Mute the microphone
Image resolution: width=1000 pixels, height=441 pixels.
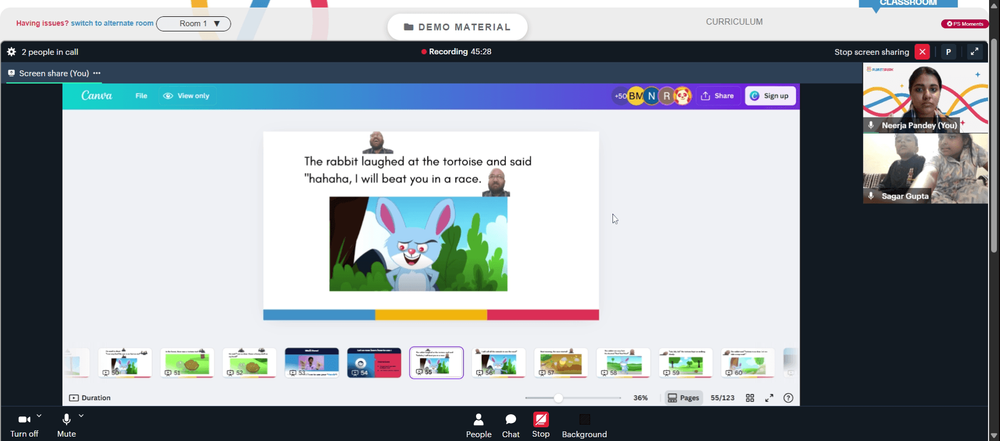(x=66, y=426)
